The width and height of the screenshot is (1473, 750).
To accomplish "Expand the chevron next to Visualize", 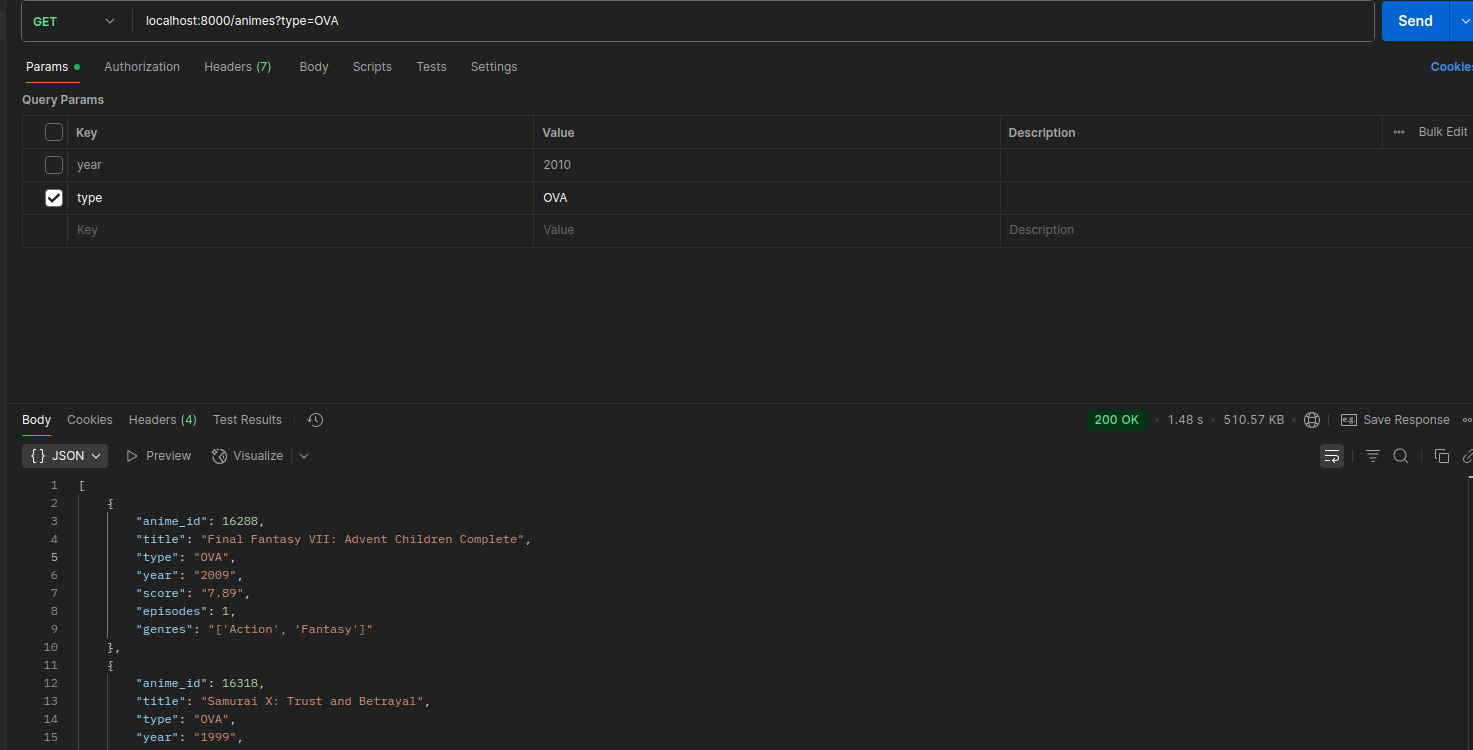I will (x=304, y=456).
